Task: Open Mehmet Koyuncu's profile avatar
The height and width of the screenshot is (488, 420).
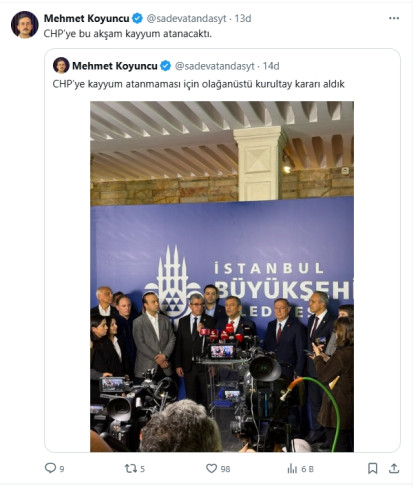Action: (x=25, y=25)
